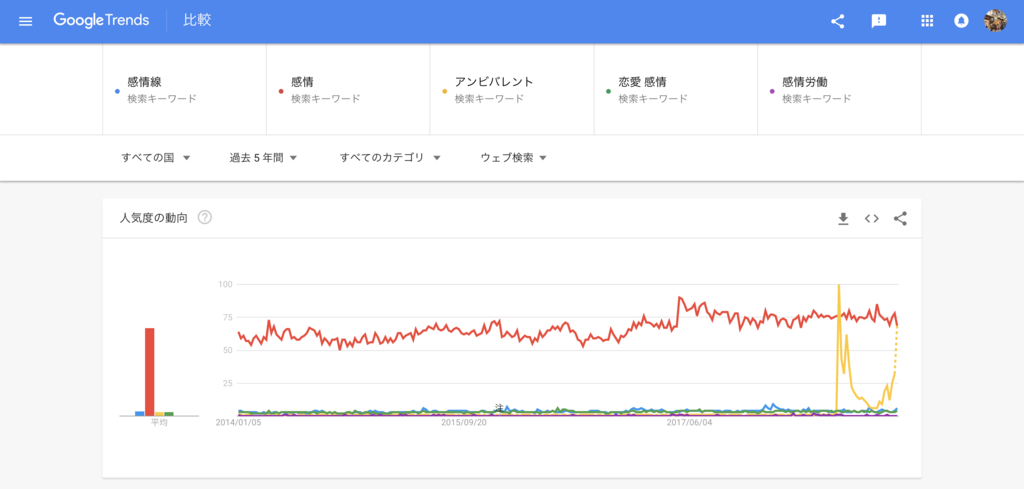
Task: Open the ウェブ検索 search type dropdown
Action: 513,158
